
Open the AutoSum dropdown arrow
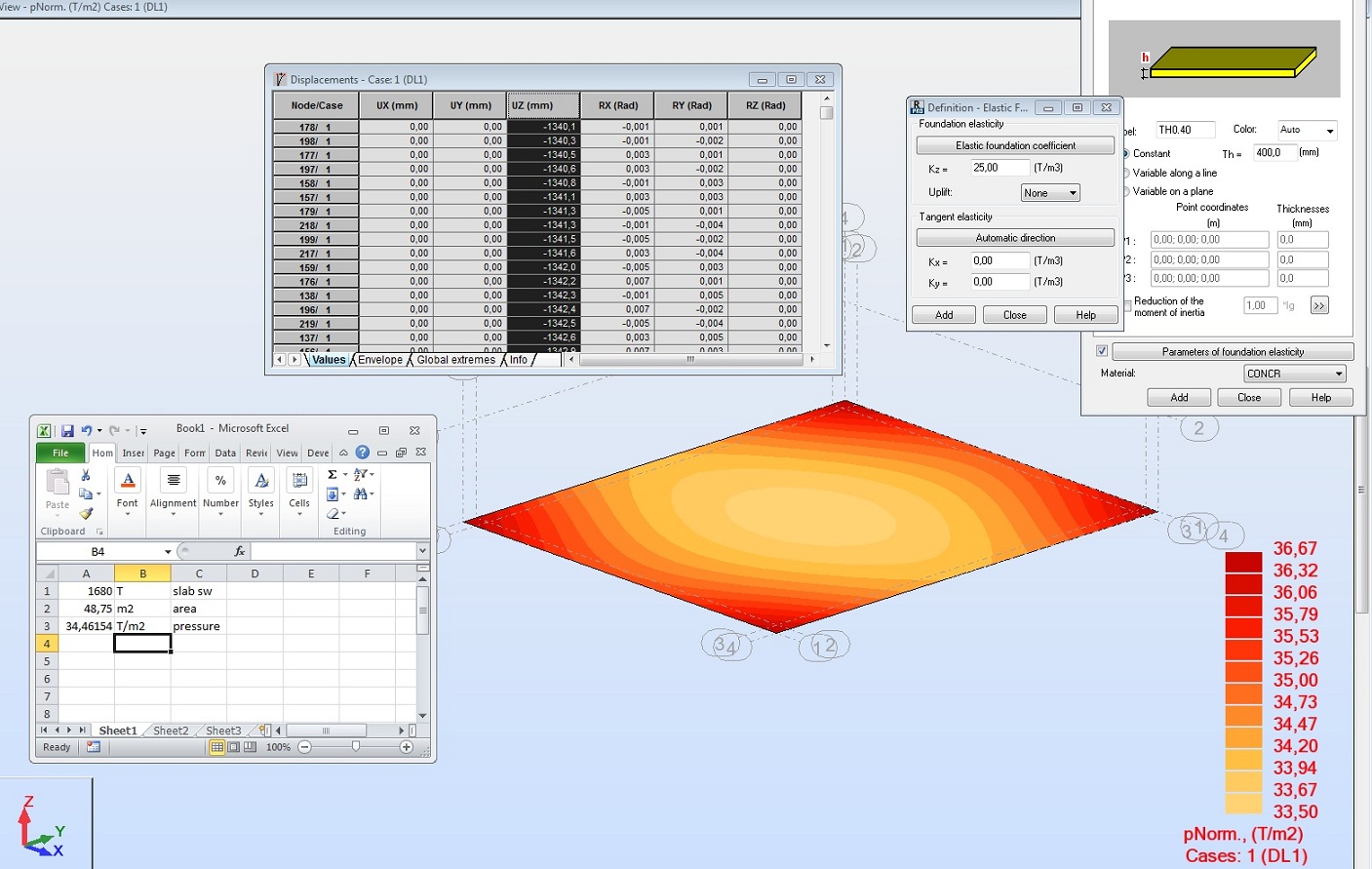344,475
